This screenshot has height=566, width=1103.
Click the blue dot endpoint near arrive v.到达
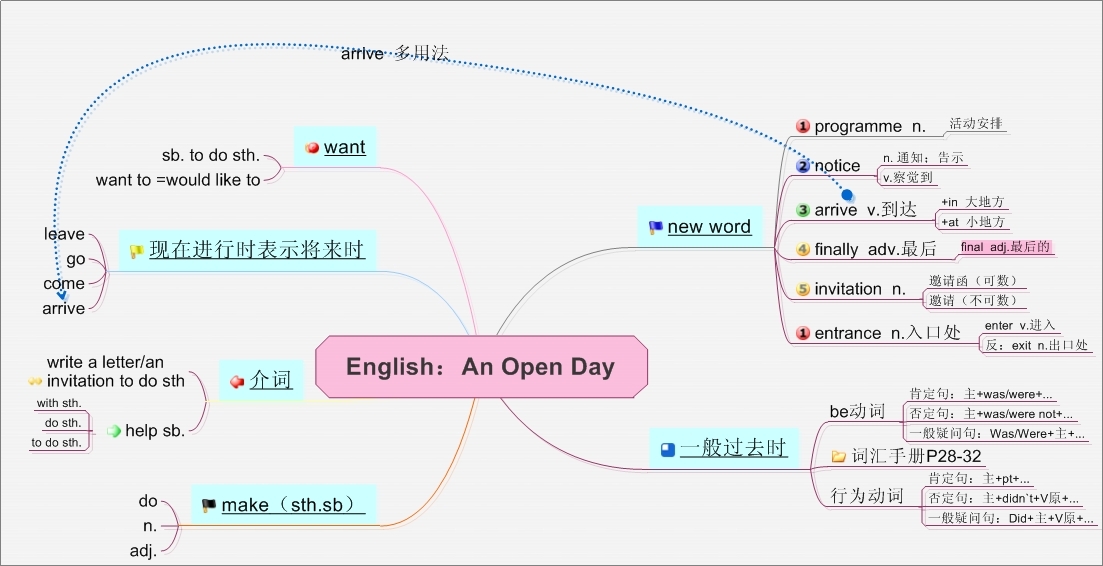point(847,195)
